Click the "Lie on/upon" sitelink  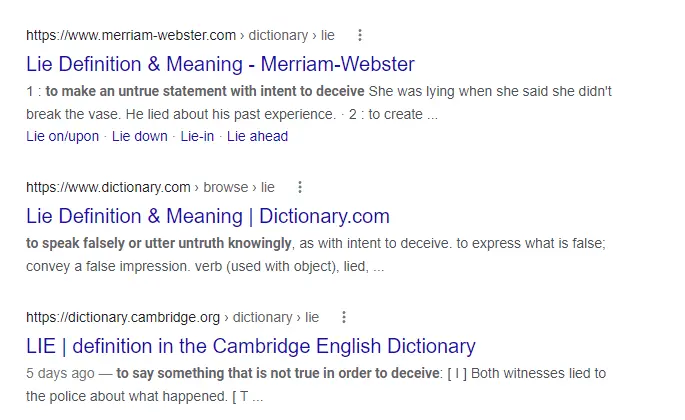63,136
